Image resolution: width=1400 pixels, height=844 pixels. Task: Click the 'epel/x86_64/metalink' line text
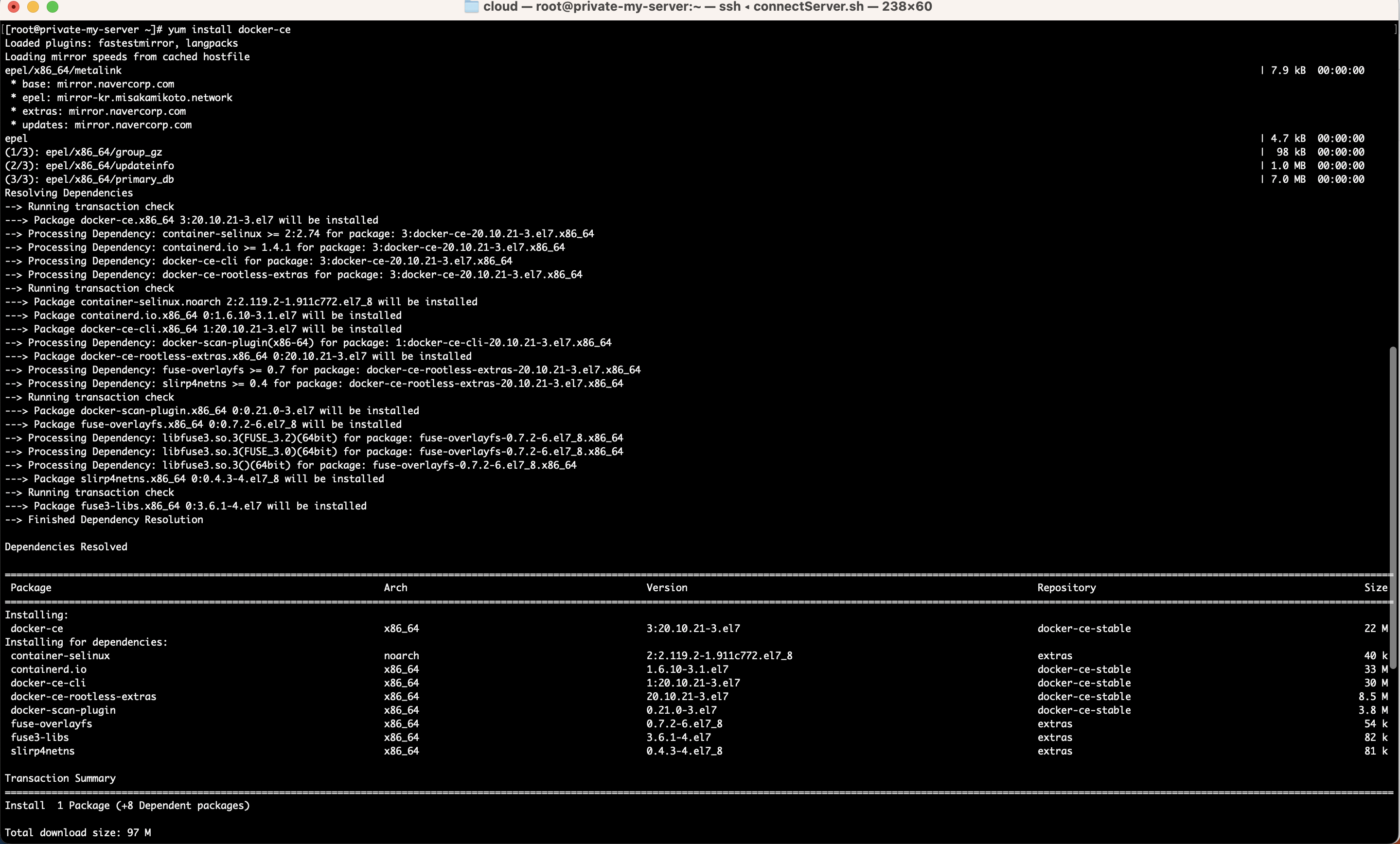[x=63, y=70]
